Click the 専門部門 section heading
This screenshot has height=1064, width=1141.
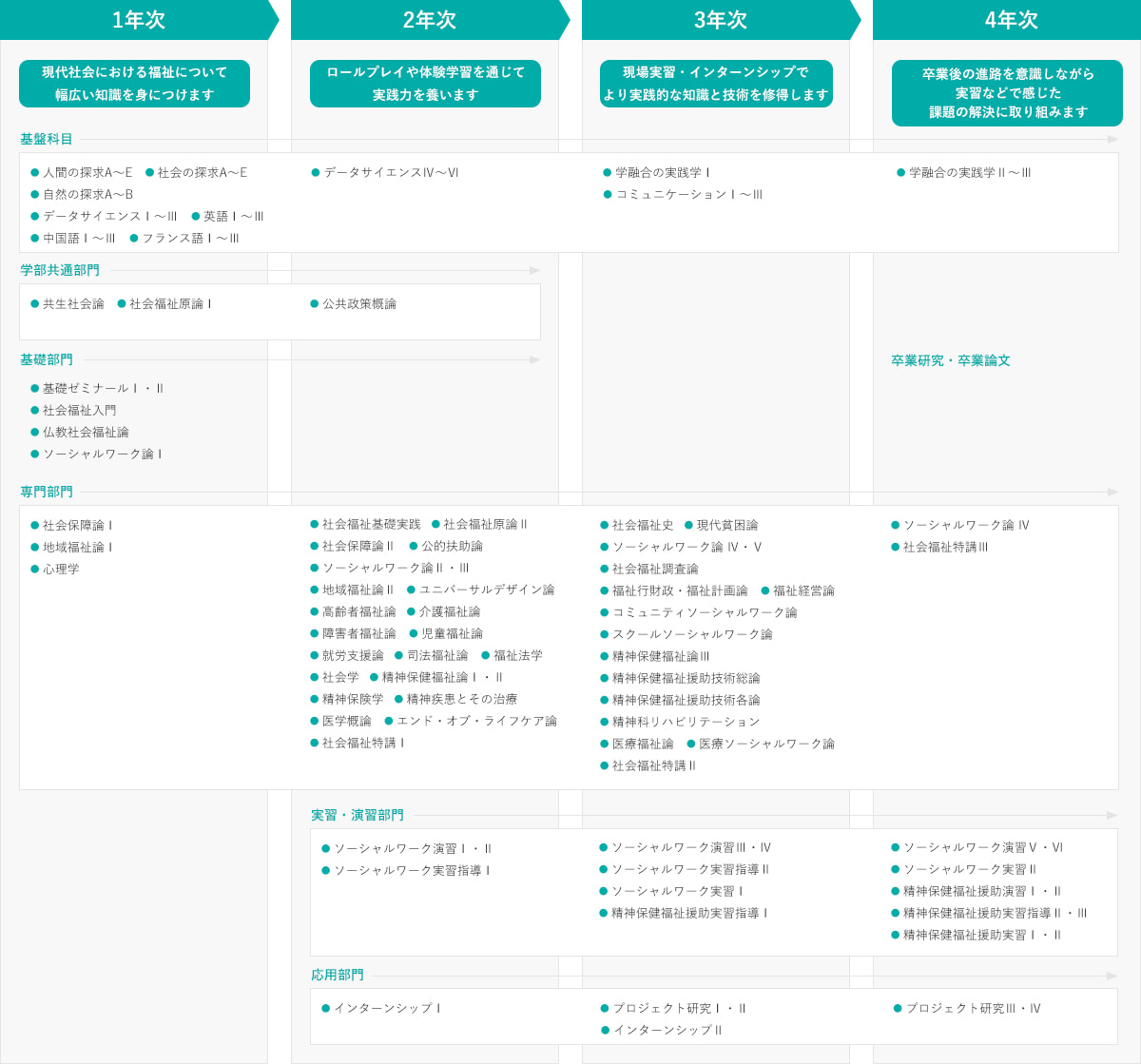point(47,492)
